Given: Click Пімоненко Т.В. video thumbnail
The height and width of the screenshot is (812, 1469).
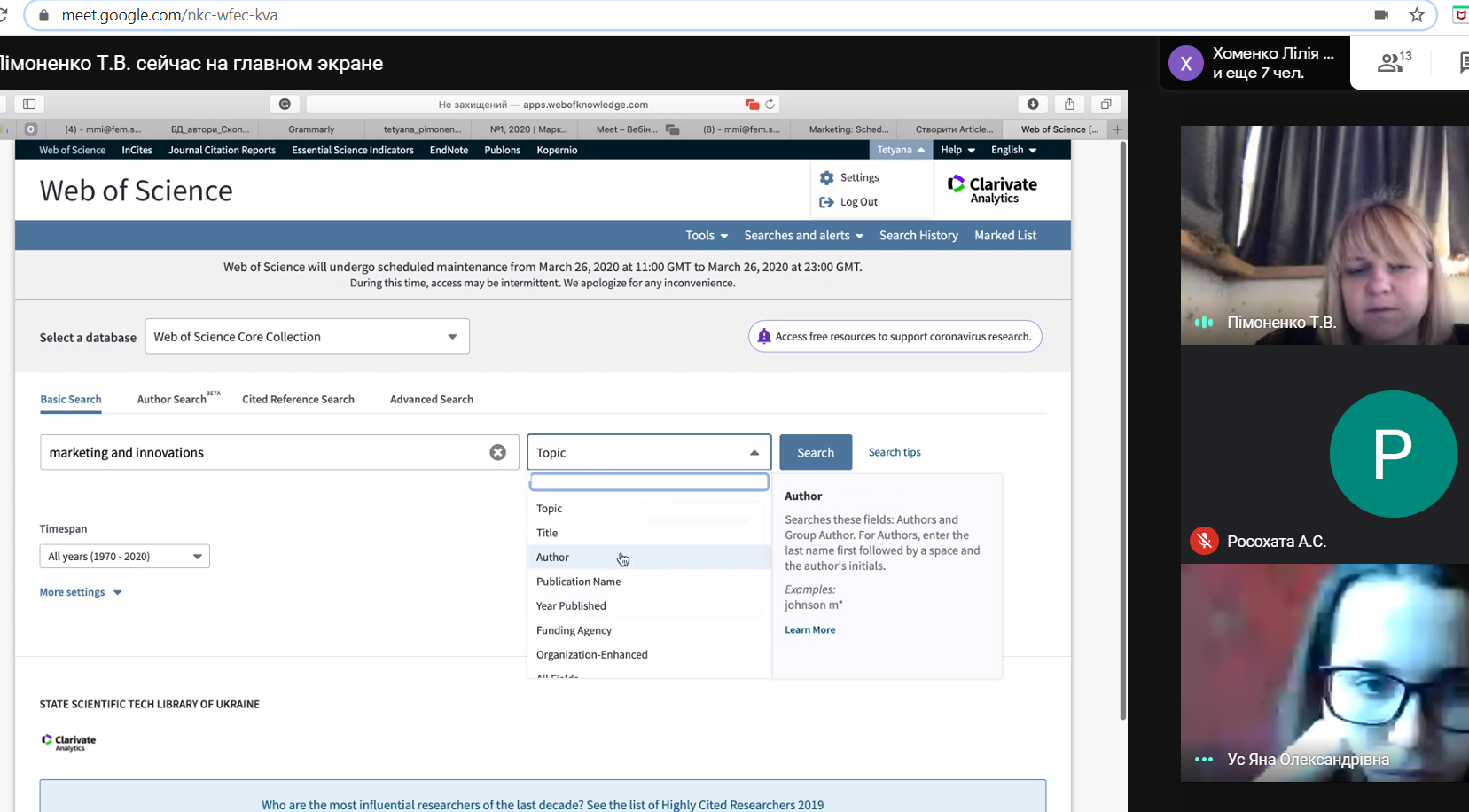Looking at the screenshot, I should coord(1324,235).
